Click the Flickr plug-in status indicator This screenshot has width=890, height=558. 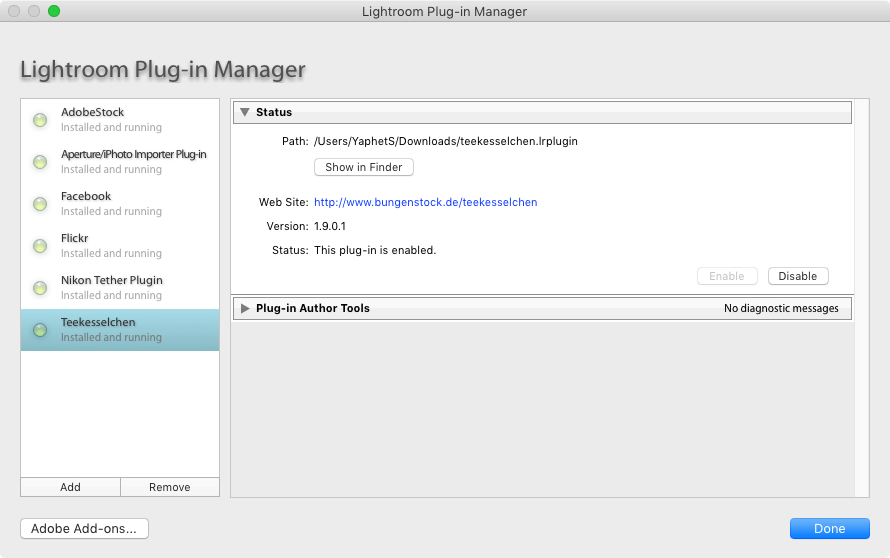pyautogui.click(x=40, y=246)
